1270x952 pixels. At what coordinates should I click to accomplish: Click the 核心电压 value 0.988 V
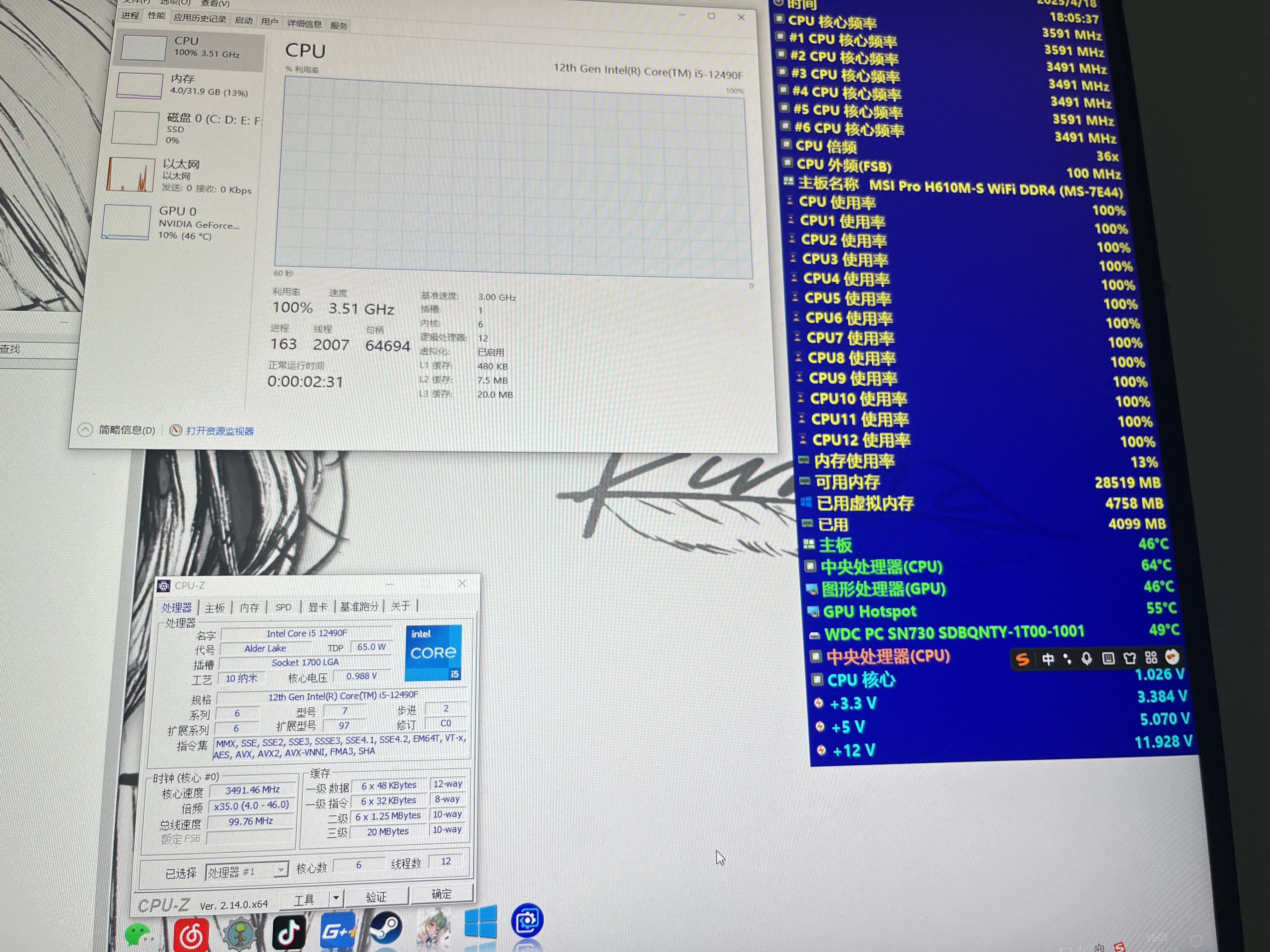click(x=362, y=676)
